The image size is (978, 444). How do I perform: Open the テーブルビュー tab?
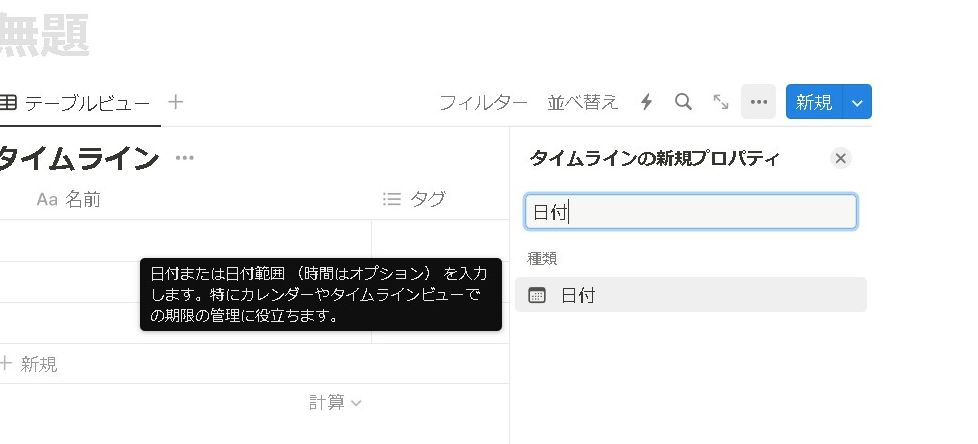[x=75, y=102]
